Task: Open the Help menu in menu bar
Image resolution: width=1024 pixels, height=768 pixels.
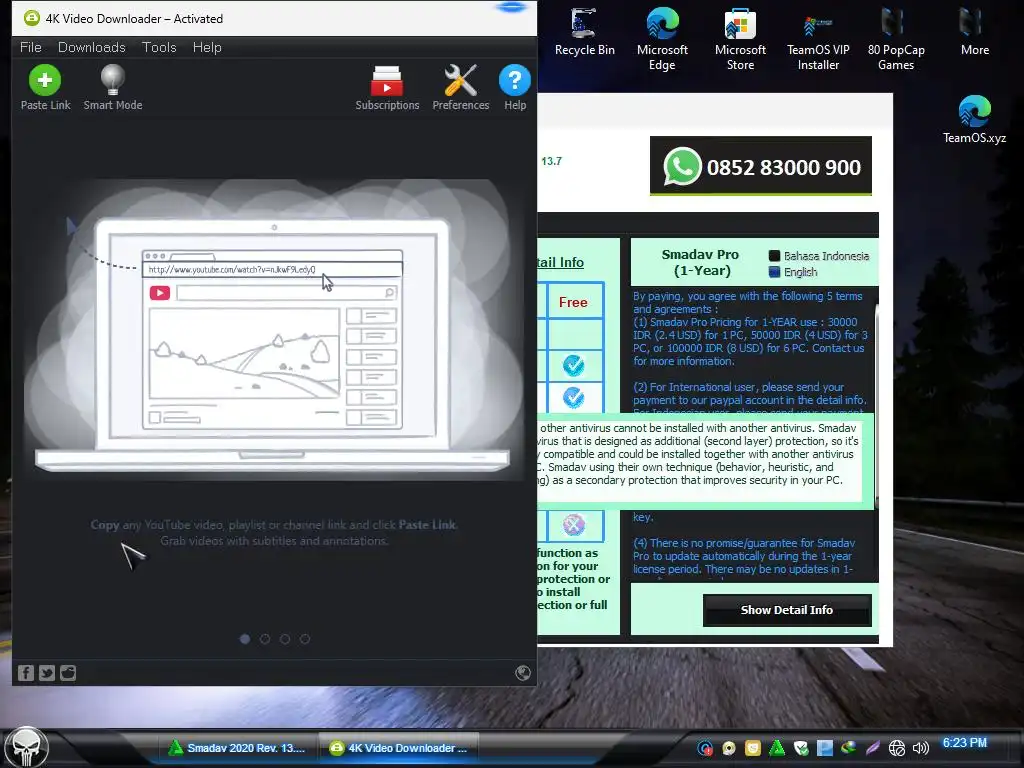Action: [207, 47]
